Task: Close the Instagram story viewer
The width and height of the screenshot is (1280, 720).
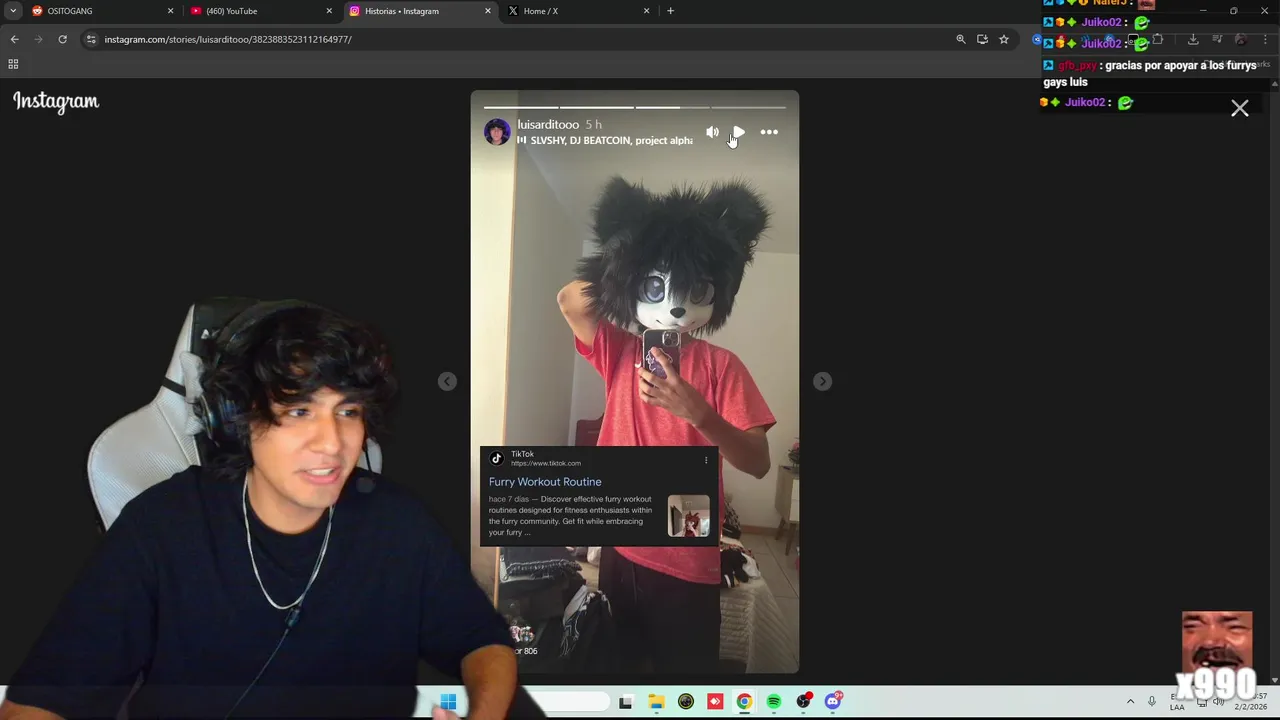Action: (1240, 108)
